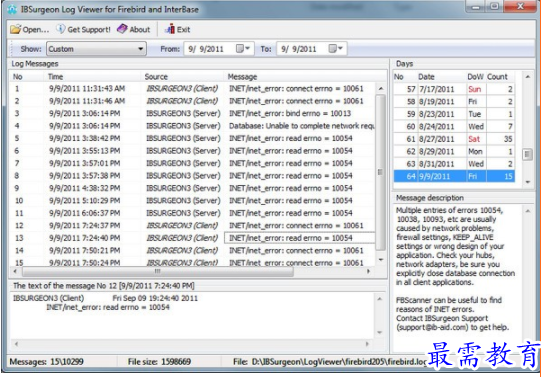
Task: Open a log file with Open button
Action: tap(29, 29)
